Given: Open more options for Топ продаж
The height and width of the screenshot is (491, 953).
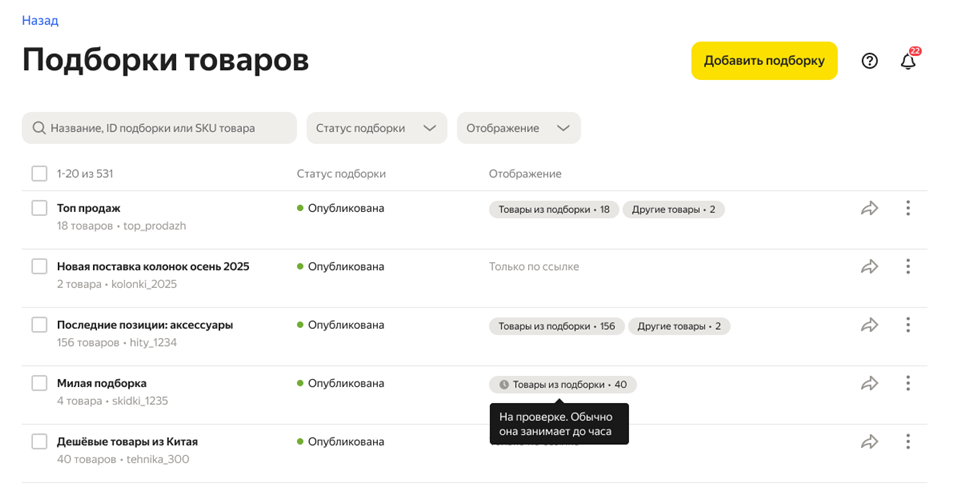Looking at the screenshot, I should pyautogui.click(x=908, y=208).
